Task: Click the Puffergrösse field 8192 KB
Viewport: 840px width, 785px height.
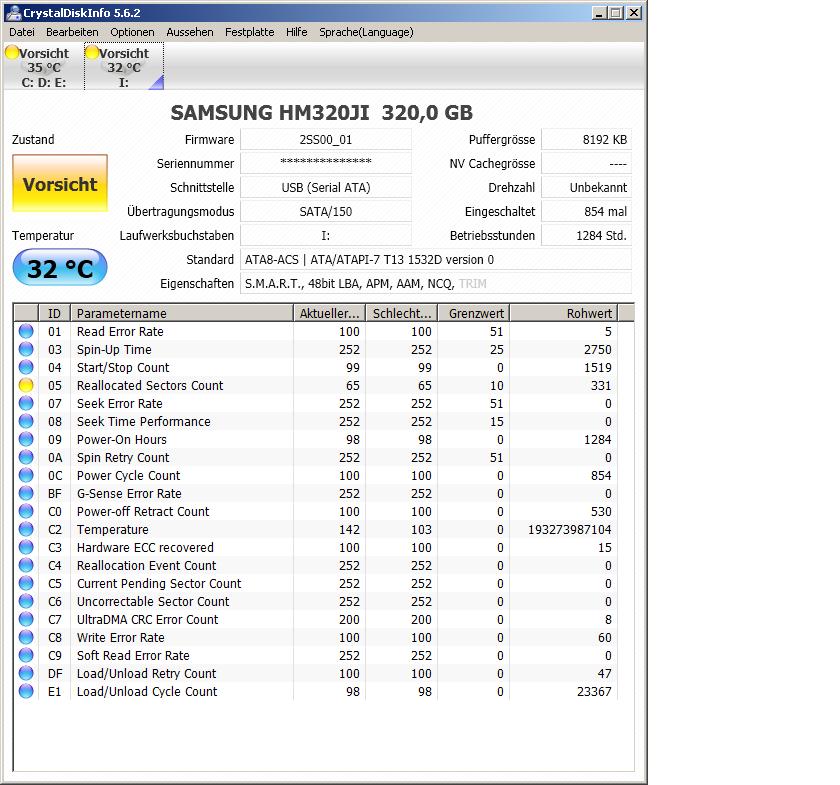Action: (587, 139)
